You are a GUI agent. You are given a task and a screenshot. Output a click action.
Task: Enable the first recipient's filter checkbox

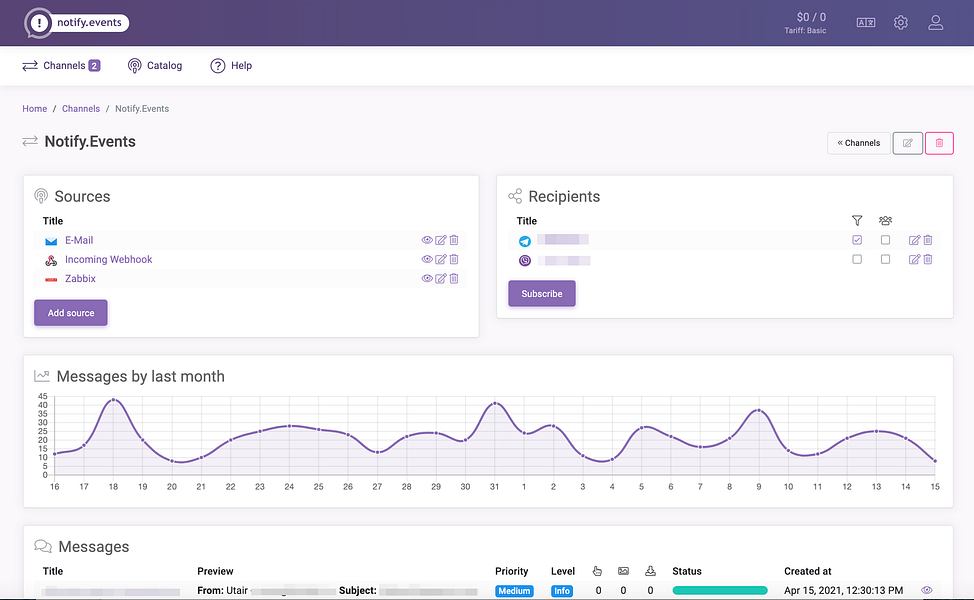click(x=857, y=240)
